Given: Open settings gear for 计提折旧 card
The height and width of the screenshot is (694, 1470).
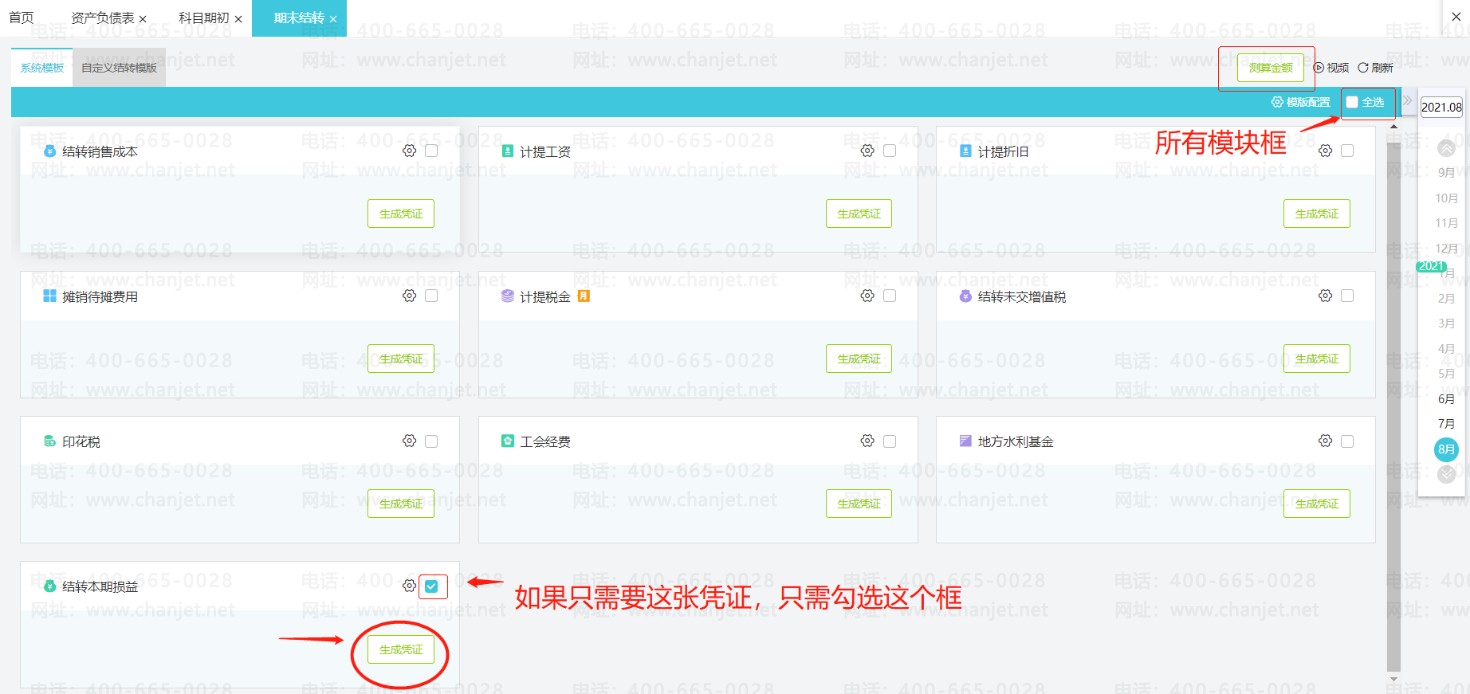Looking at the screenshot, I should [x=1325, y=151].
